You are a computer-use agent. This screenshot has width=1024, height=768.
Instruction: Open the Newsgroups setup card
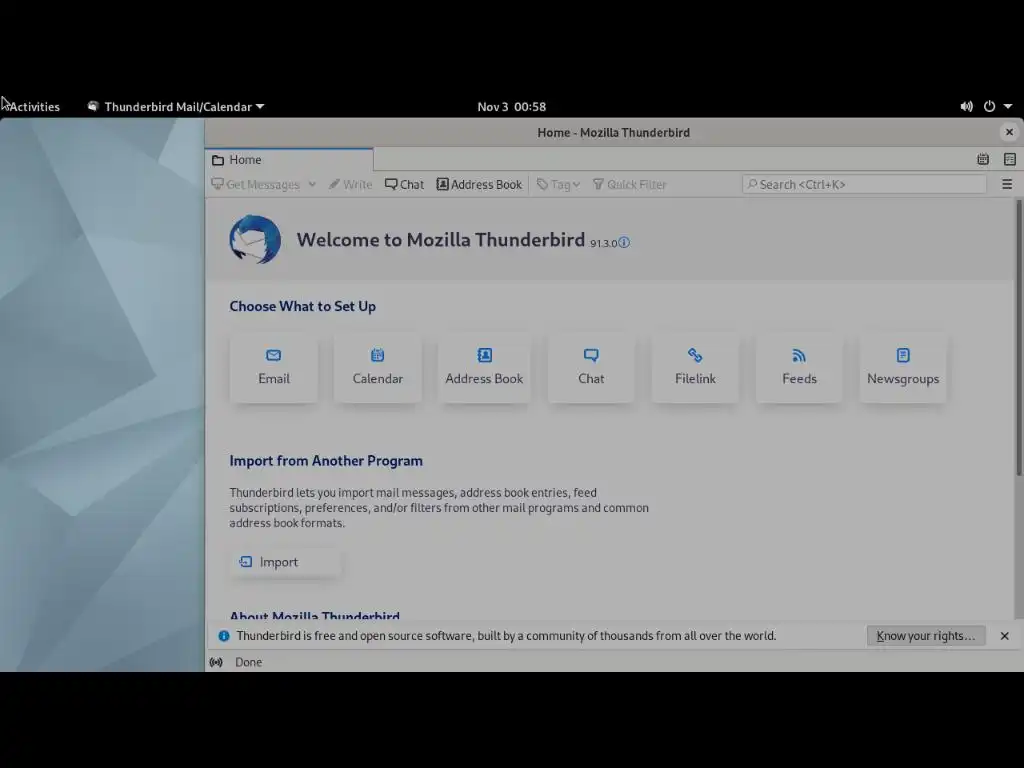[903, 368]
